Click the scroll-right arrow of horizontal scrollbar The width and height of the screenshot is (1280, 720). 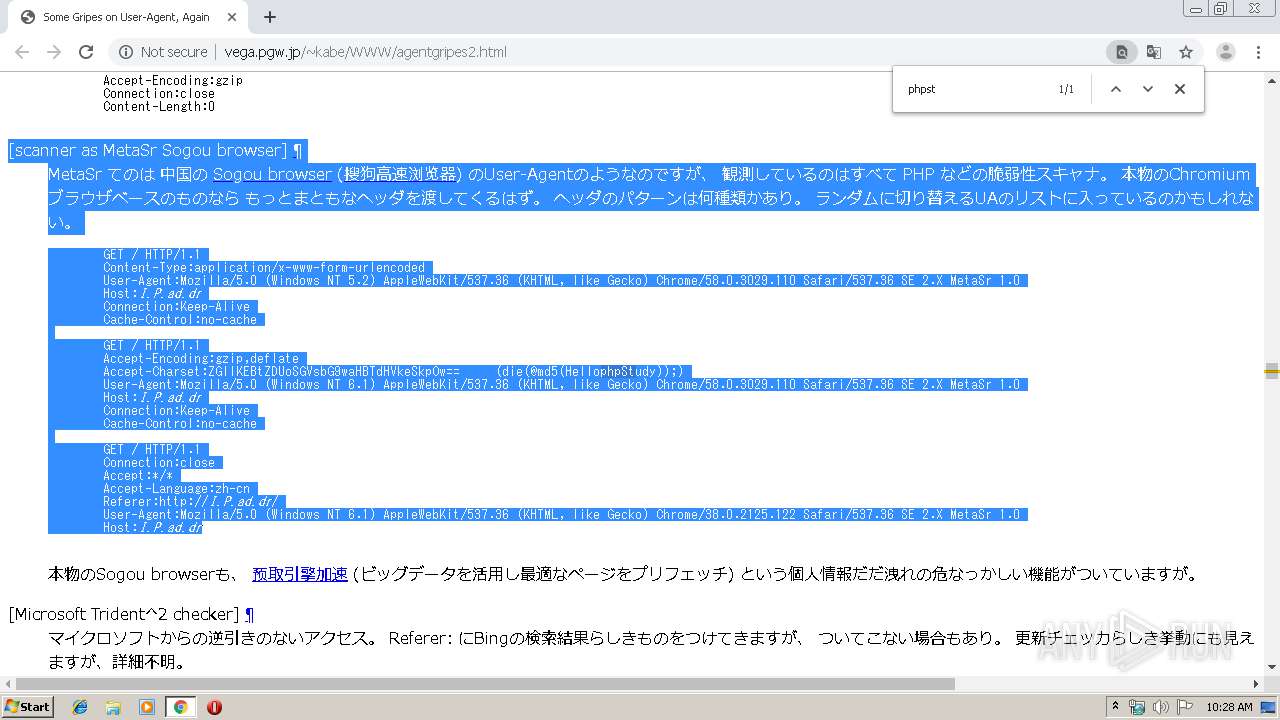coord(1255,684)
